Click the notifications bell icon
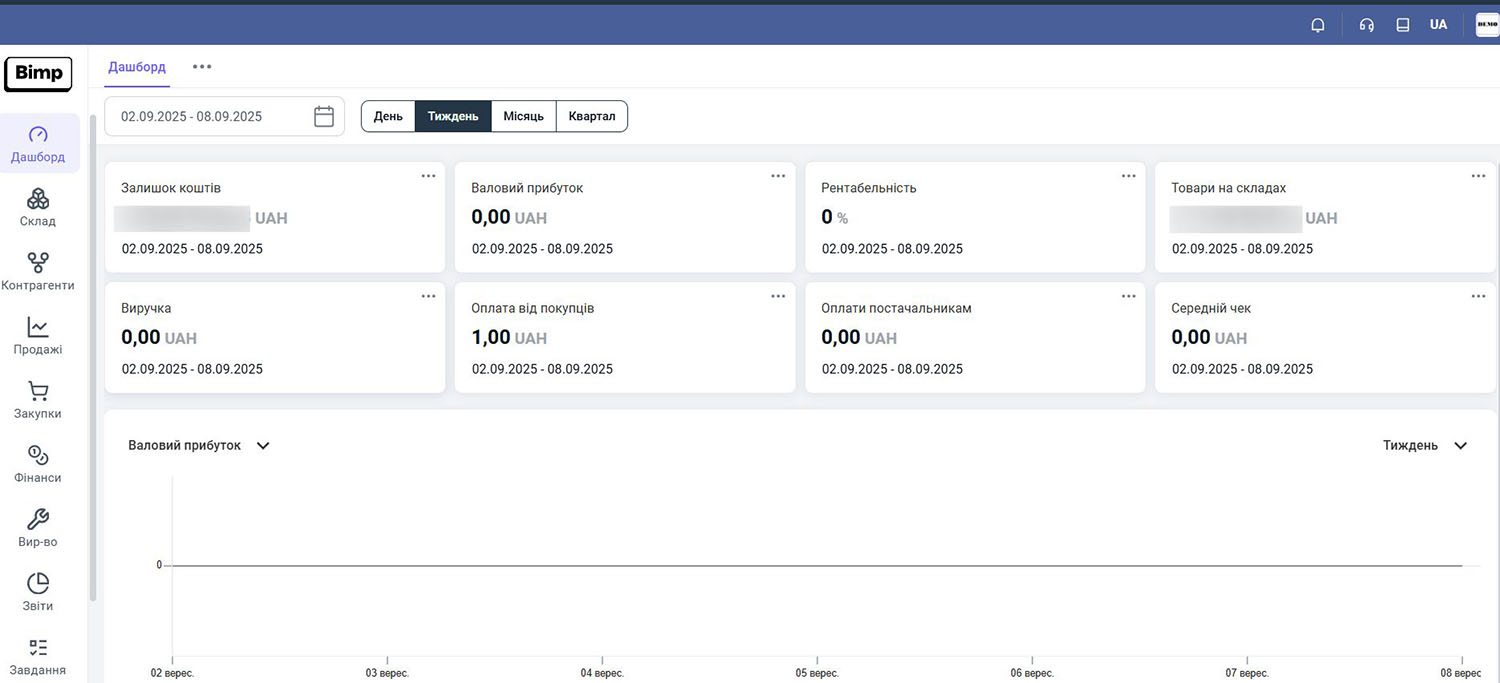Image resolution: width=1500 pixels, height=683 pixels. pos(1318,25)
